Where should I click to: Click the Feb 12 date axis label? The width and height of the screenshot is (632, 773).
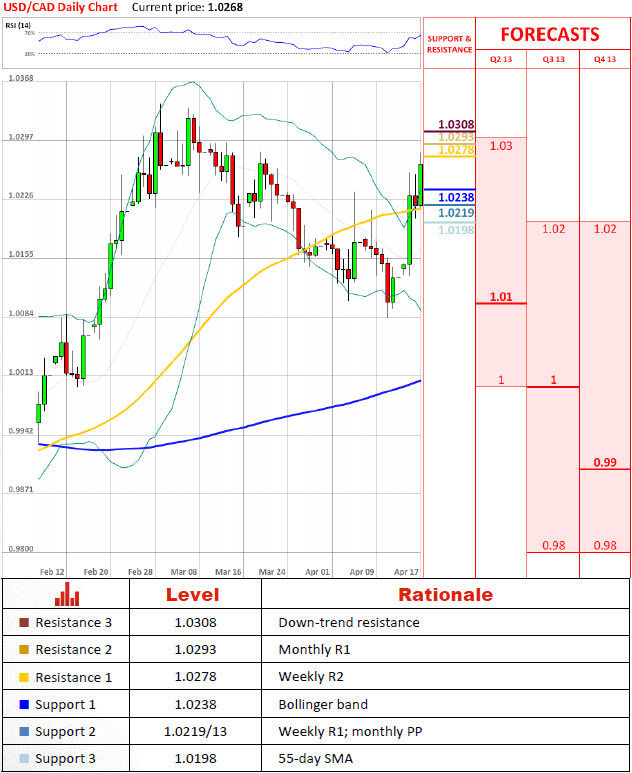52,572
